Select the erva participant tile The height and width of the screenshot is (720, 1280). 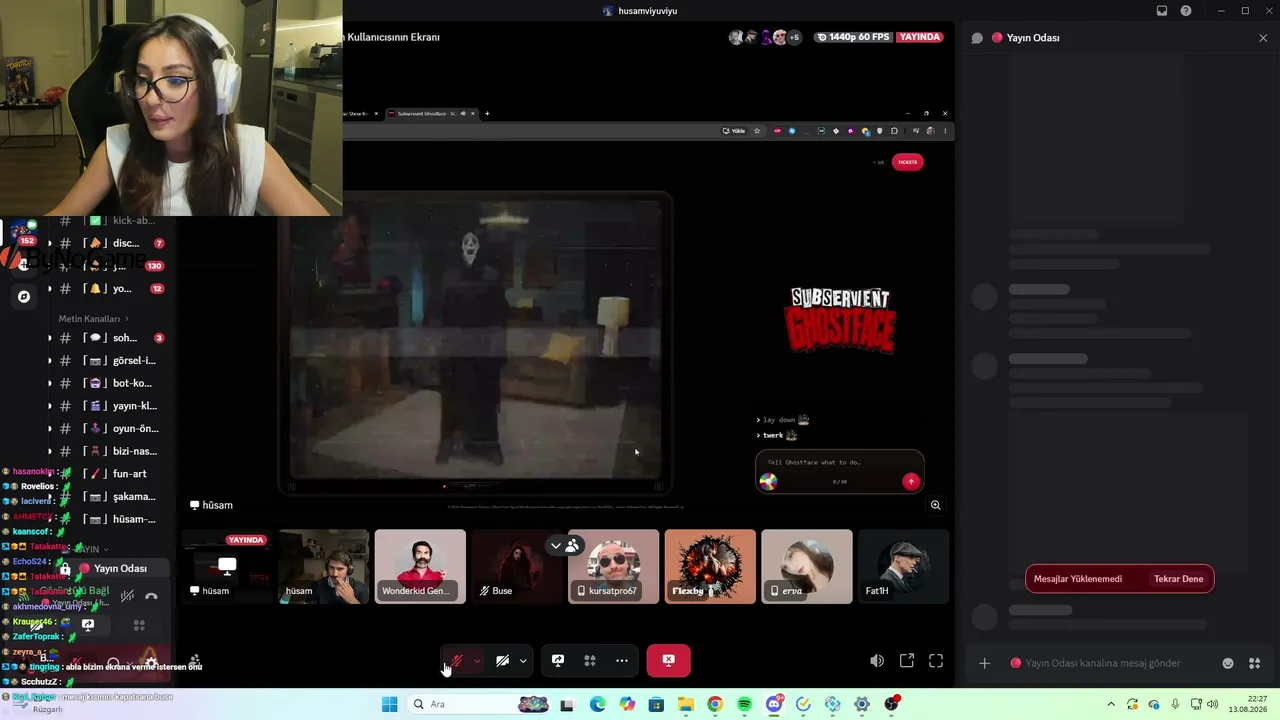pos(807,566)
